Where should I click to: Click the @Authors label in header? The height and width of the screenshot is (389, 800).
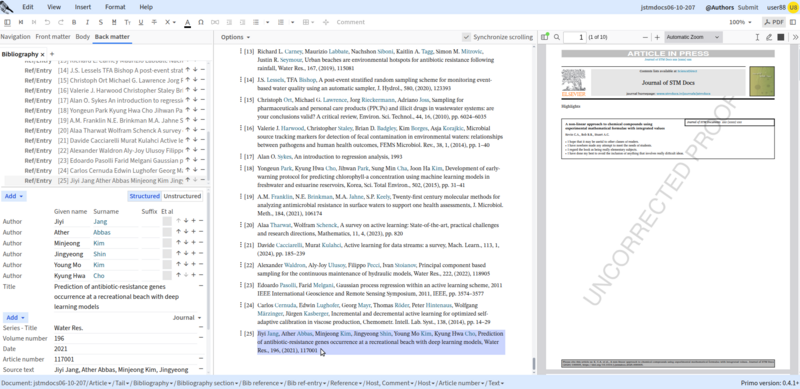coord(719,7)
